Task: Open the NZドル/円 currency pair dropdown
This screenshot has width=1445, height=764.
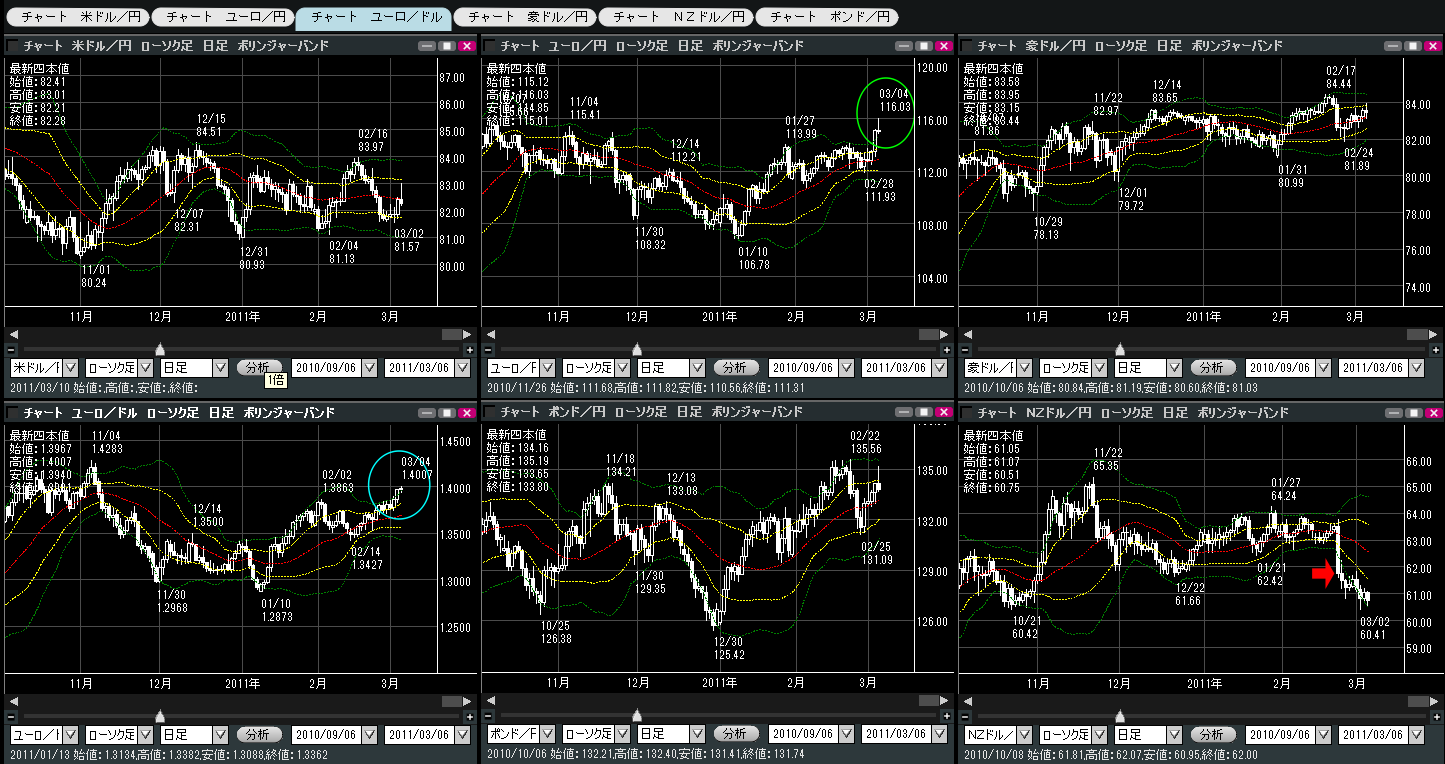Action: click(x=1023, y=735)
